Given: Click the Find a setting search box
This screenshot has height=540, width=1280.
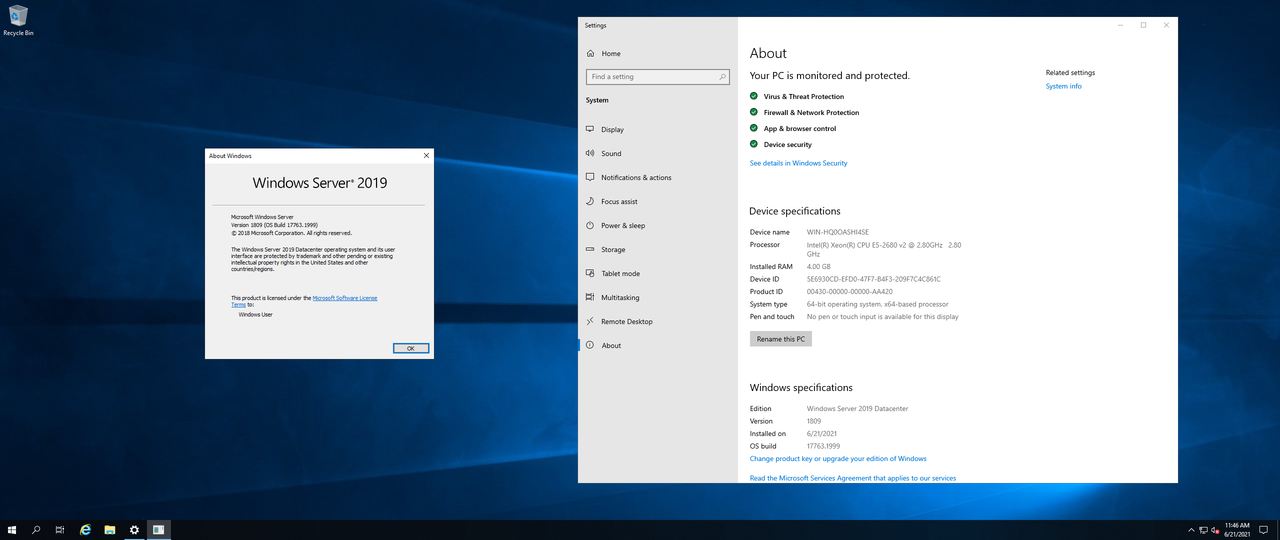Looking at the screenshot, I should [x=657, y=76].
